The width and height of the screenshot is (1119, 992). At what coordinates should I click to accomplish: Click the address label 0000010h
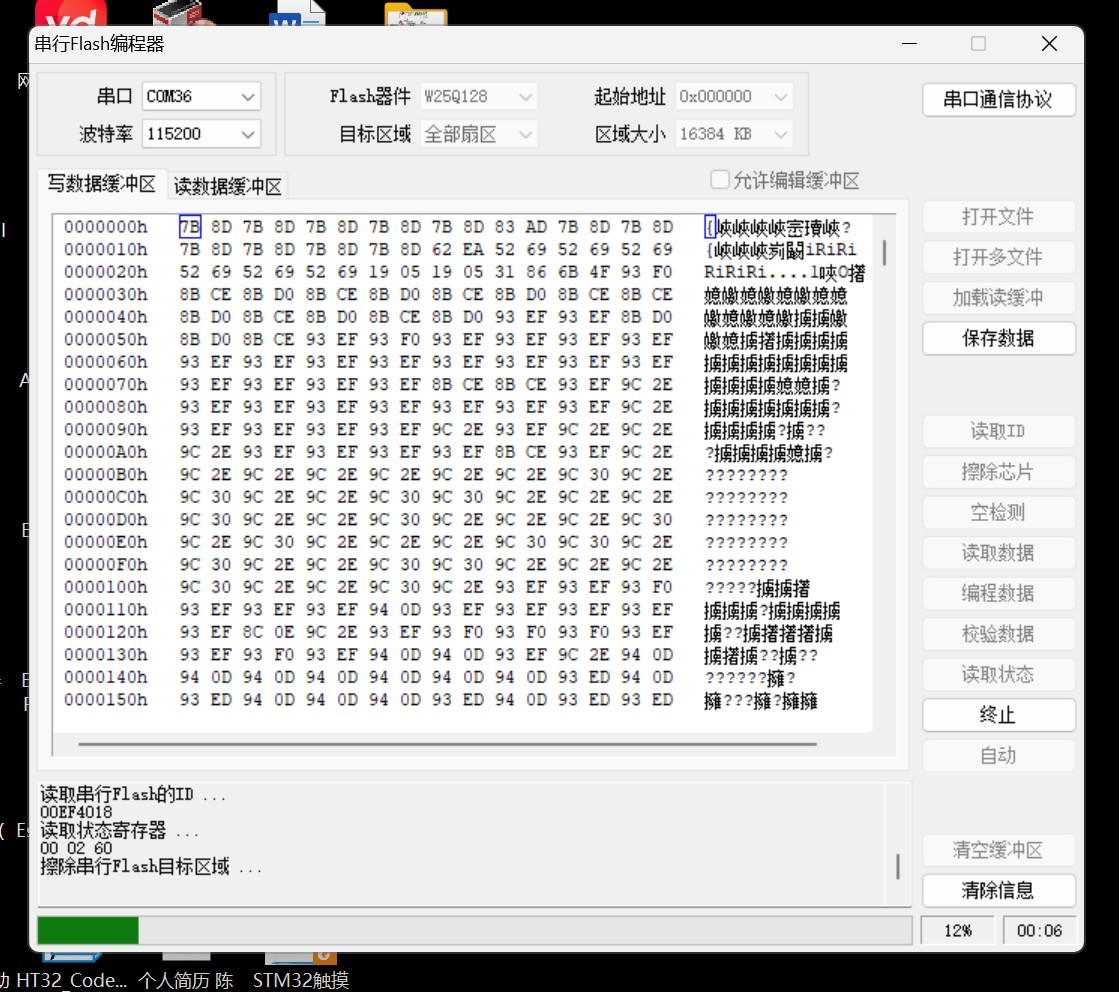[x=106, y=250]
